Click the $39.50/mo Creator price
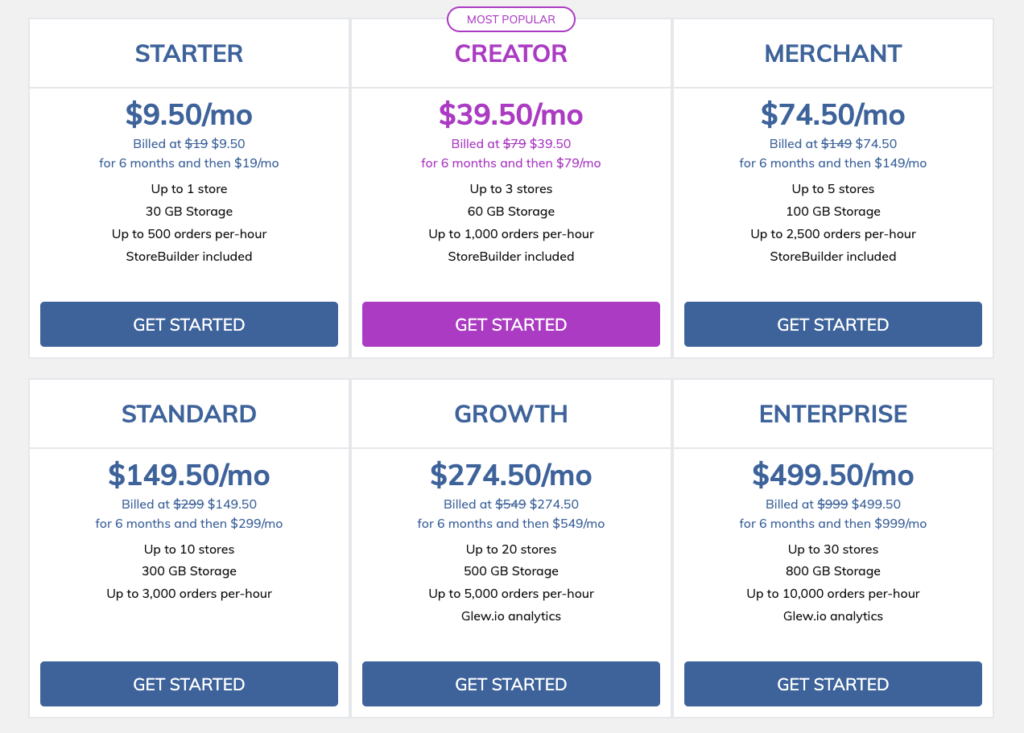Image resolution: width=1024 pixels, height=733 pixels. [511, 115]
